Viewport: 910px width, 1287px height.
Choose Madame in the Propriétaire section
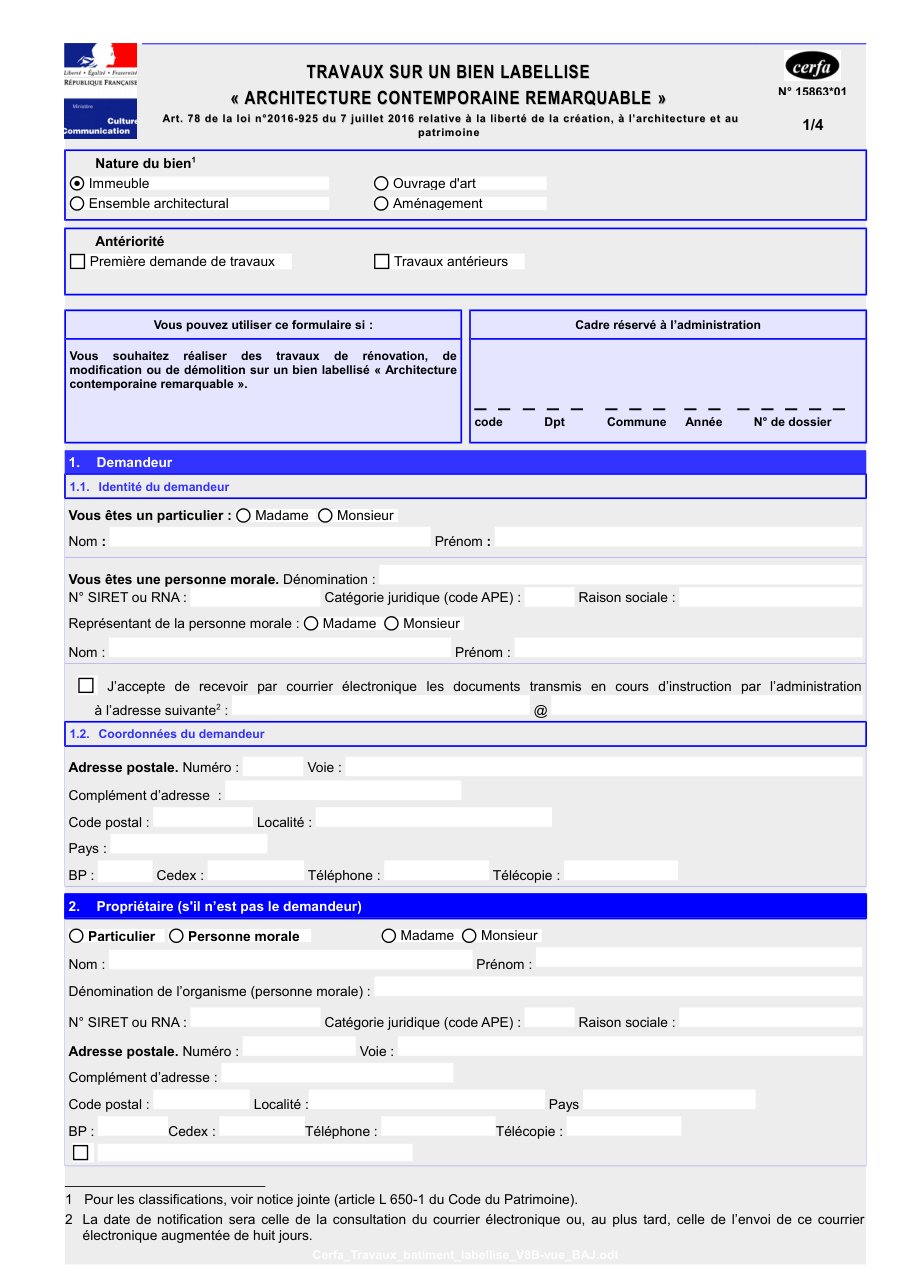(389, 936)
